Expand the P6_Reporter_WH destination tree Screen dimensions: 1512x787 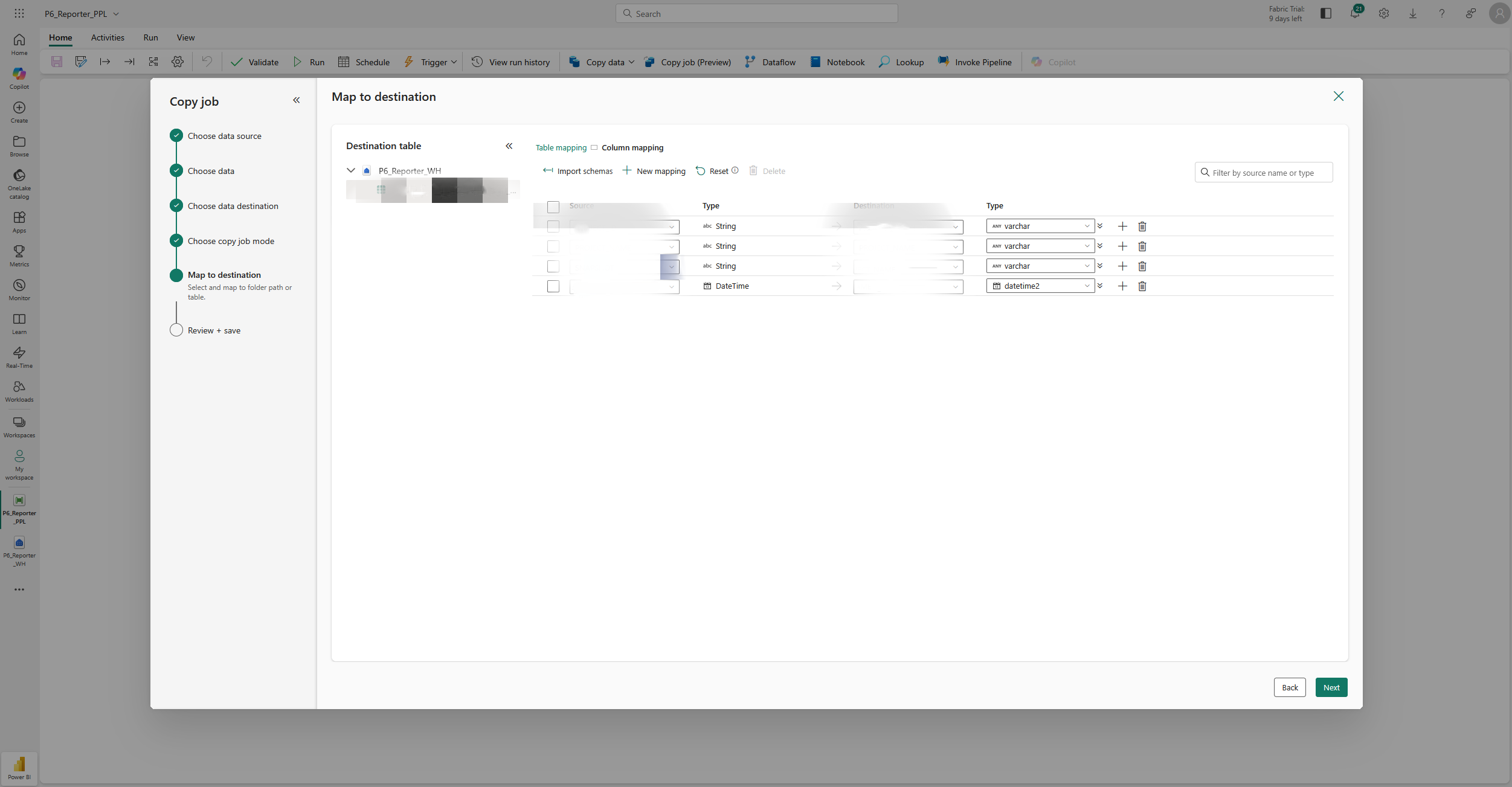pos(351,170)
